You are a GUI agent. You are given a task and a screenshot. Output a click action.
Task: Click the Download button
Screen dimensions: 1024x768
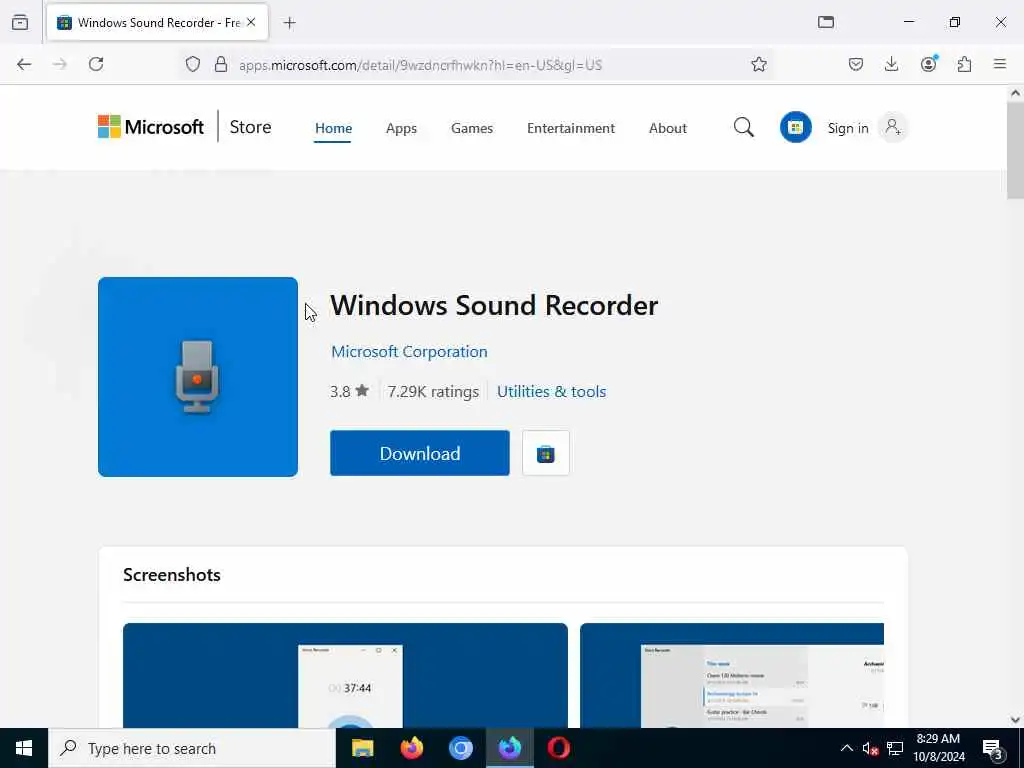pyautogui.click(x=420, y=453)
